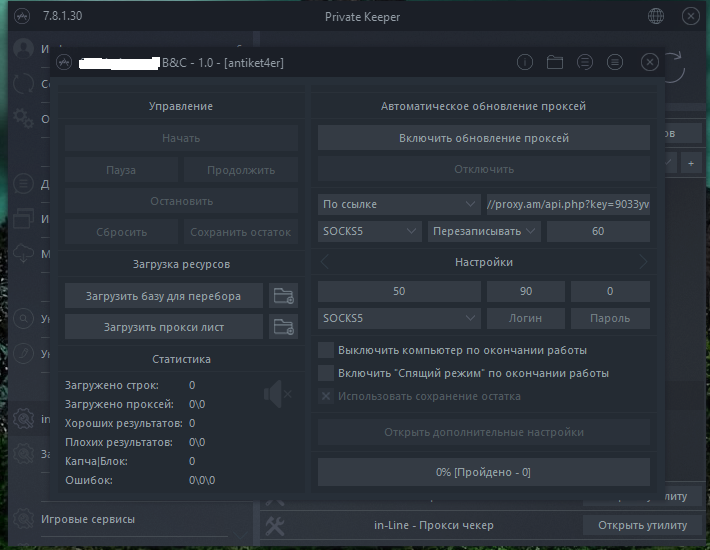Screen dimensions: 710x550
Task: Click the right arrow next to Настройки
Action: [x=643, y=262]
